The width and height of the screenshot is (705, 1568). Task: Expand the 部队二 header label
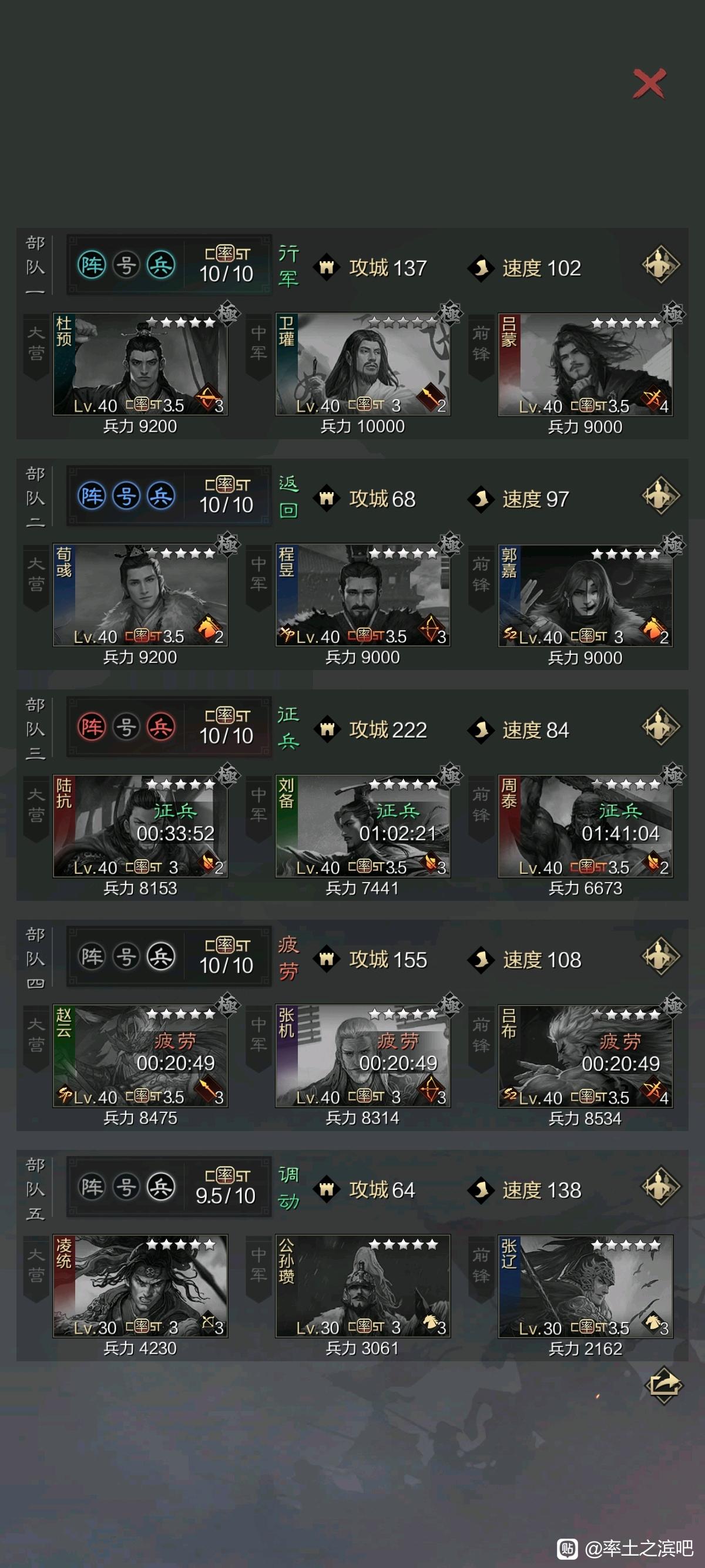click(x=35, y=497)
